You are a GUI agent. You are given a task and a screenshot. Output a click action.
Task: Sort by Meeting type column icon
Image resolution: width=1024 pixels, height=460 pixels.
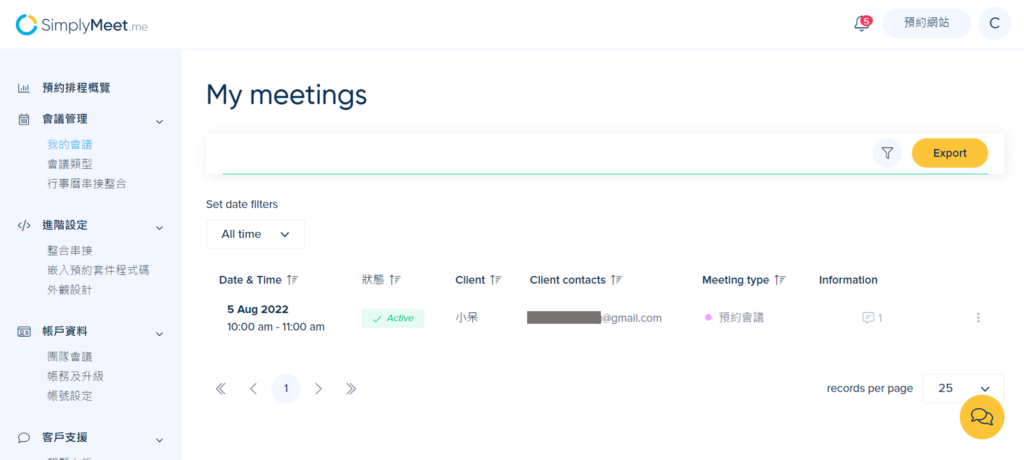[x=779, y=280]
